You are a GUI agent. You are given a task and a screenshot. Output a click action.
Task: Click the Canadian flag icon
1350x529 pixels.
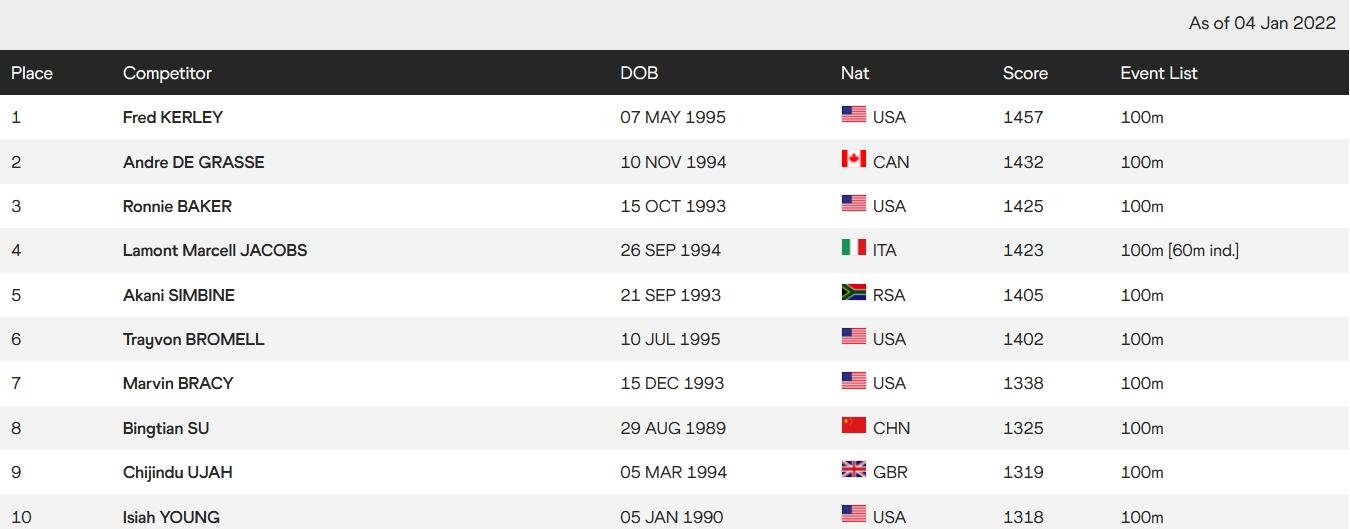pyautogui.click(x=853, y=159)
